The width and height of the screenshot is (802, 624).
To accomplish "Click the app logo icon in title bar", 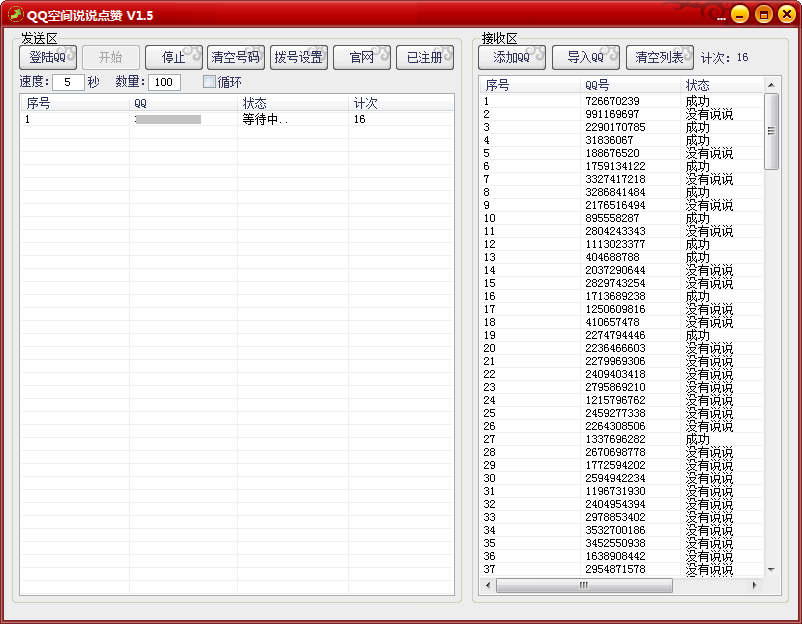I will coord(15,14).
